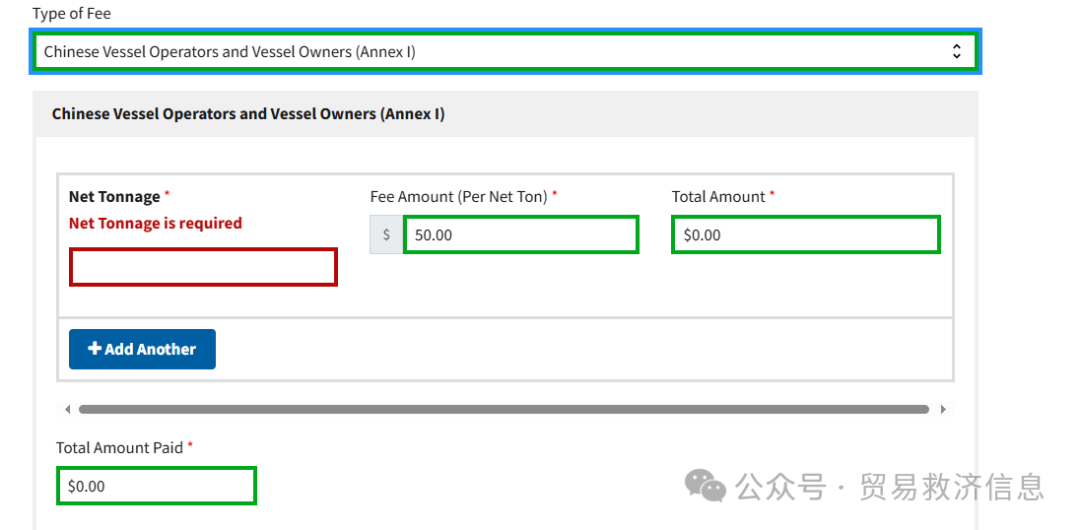Viewport: 1080px width, 530px height.
Task: Click the WeChat logo watermark
Action: (705, 486)
